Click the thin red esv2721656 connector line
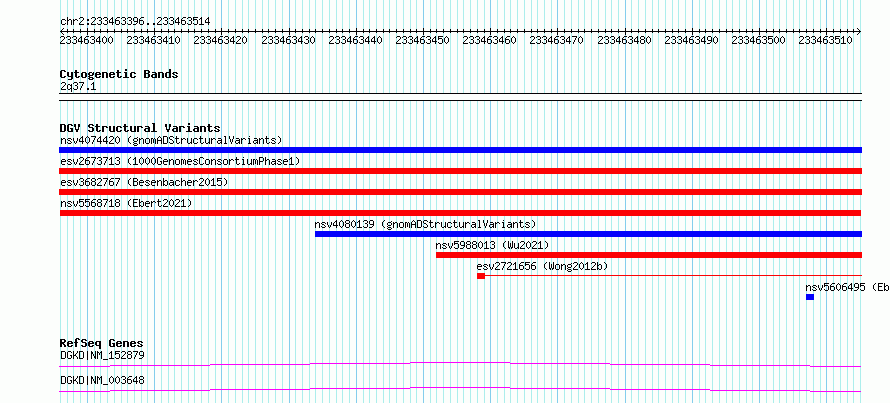Viewport: 890px width, 403px height. coord(673,276)
